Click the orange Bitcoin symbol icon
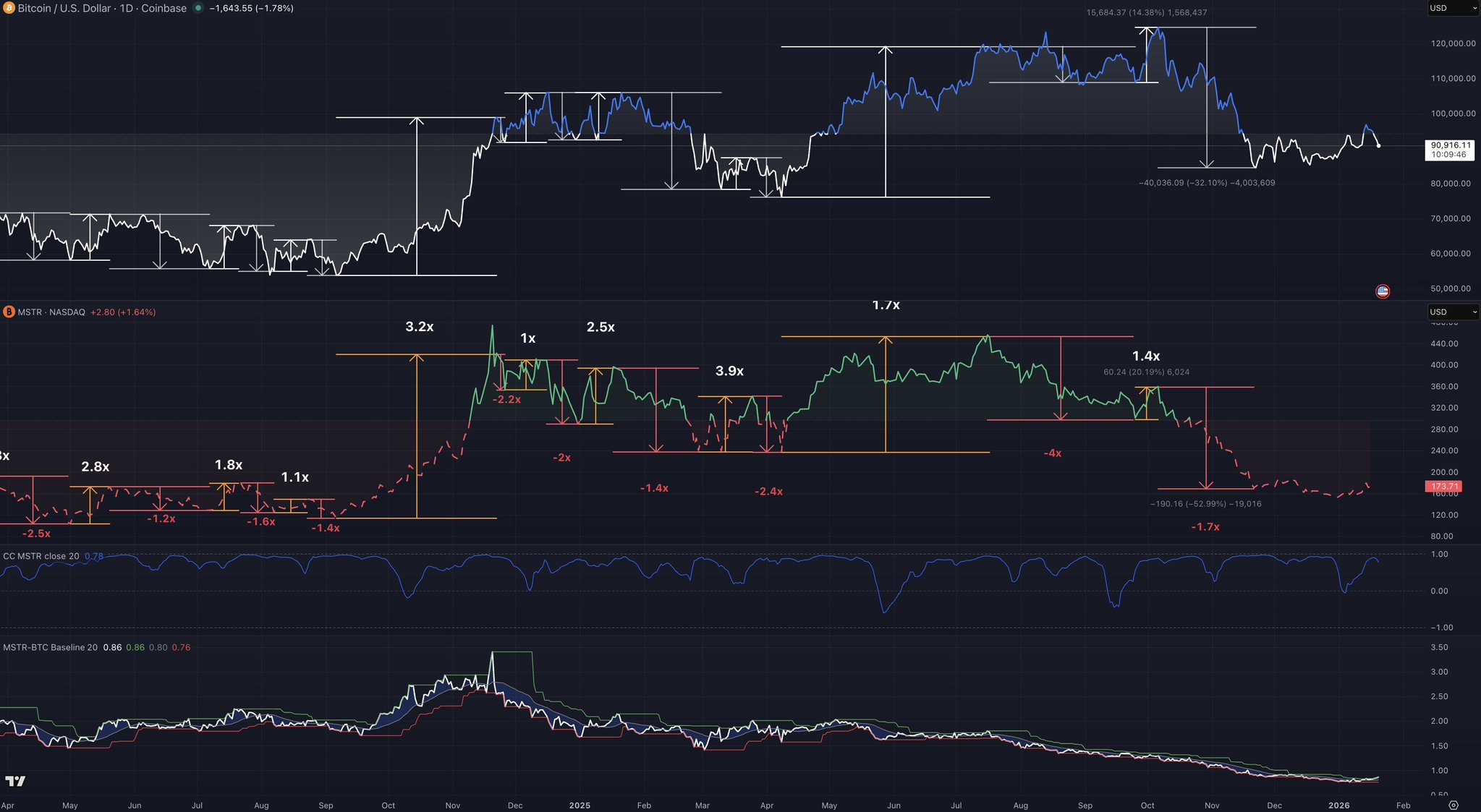 coord(8,9)
